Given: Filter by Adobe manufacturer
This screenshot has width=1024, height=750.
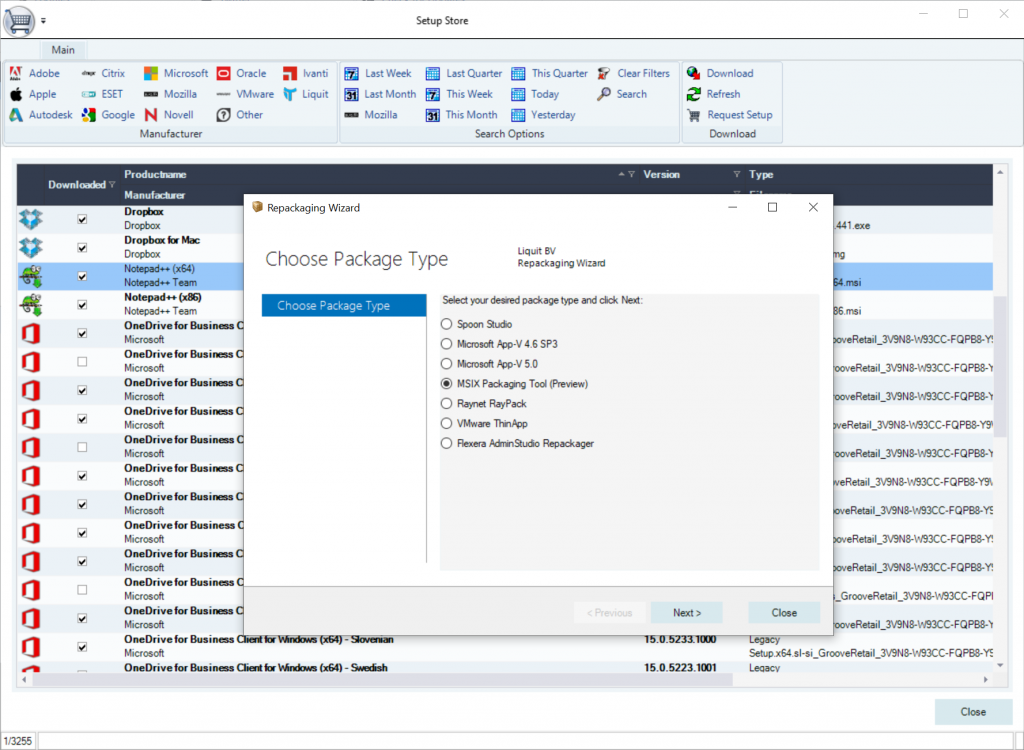Looking at the screenshot, I should coord(35,73).
